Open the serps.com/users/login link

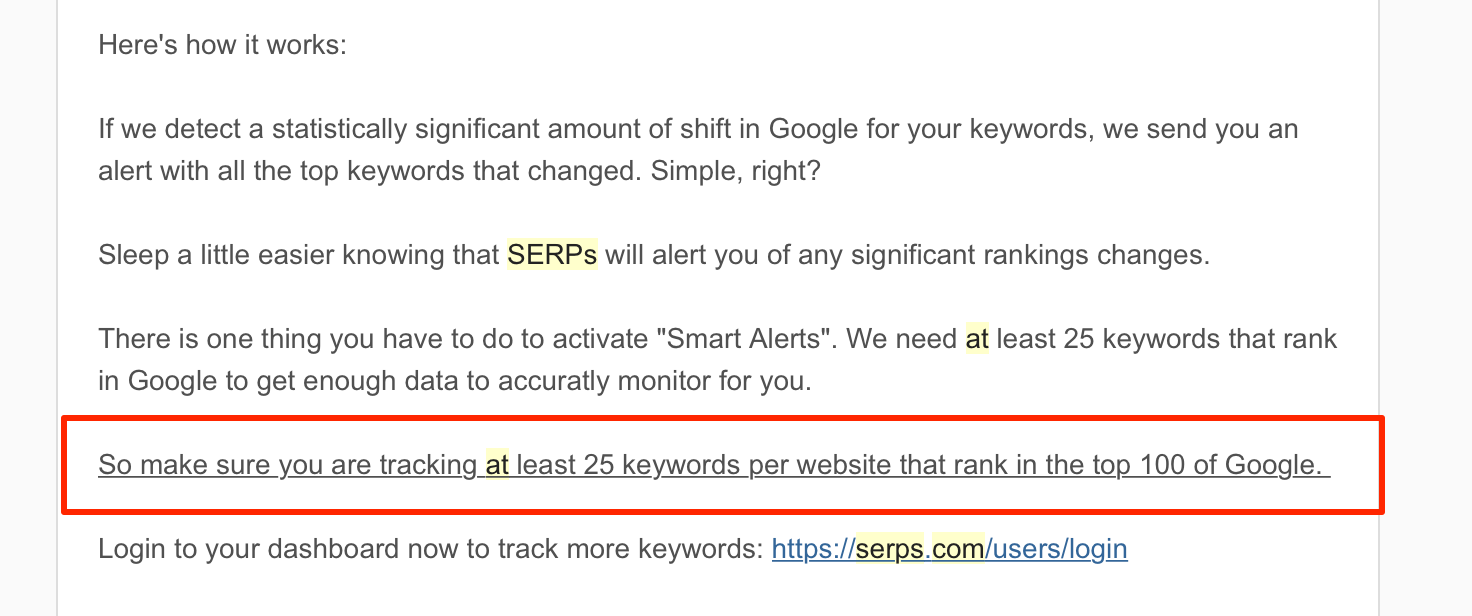pos(949,549)
